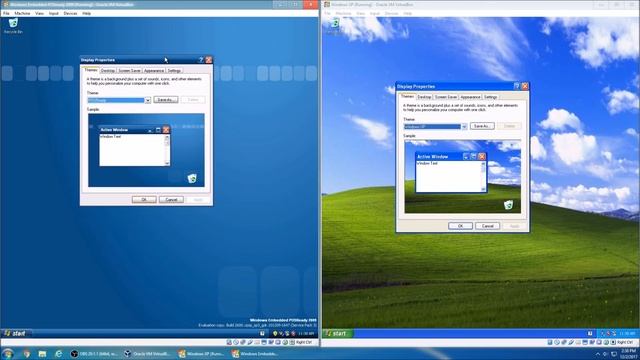Select Themes tab in POSReady Display Properties
The width and height of the screenshot is (640, 360).
pos(91,70)
